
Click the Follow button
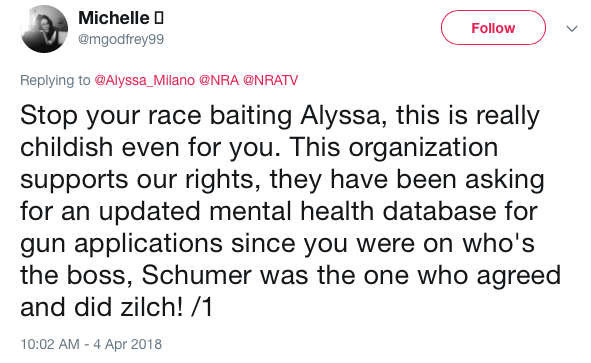[x=493, y=28]
